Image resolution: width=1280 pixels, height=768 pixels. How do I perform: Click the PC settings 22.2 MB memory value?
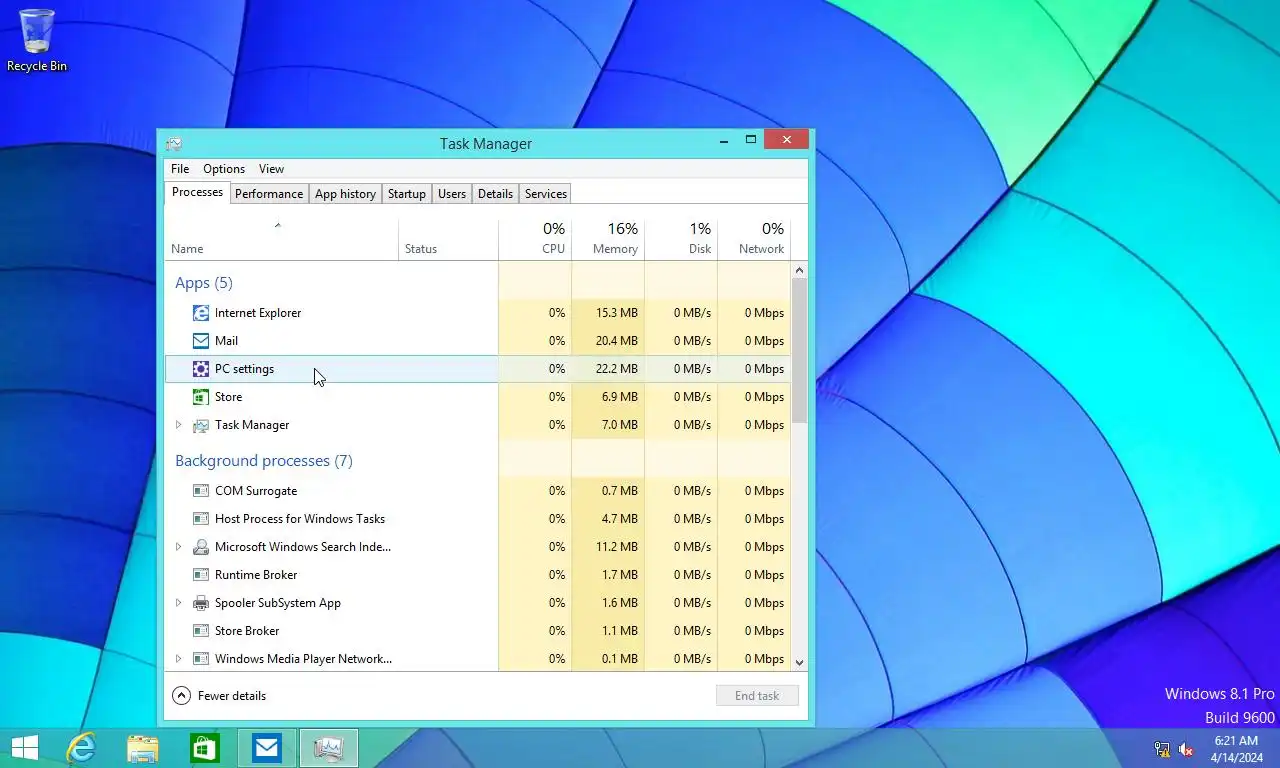coord(616,369)
